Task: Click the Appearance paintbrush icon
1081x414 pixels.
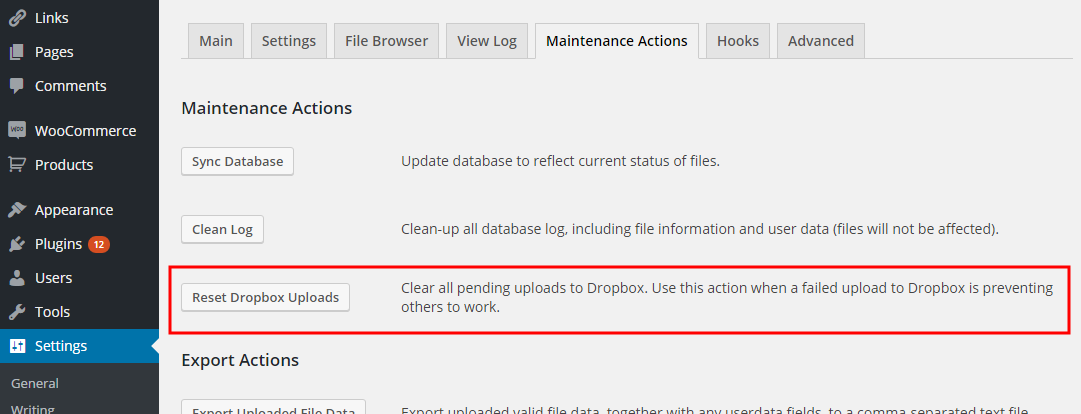Action: (17, 210)
